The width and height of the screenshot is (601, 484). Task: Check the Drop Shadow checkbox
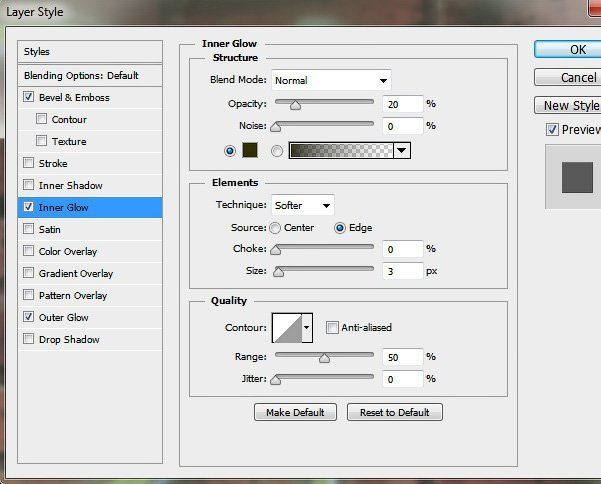(28, 339)
